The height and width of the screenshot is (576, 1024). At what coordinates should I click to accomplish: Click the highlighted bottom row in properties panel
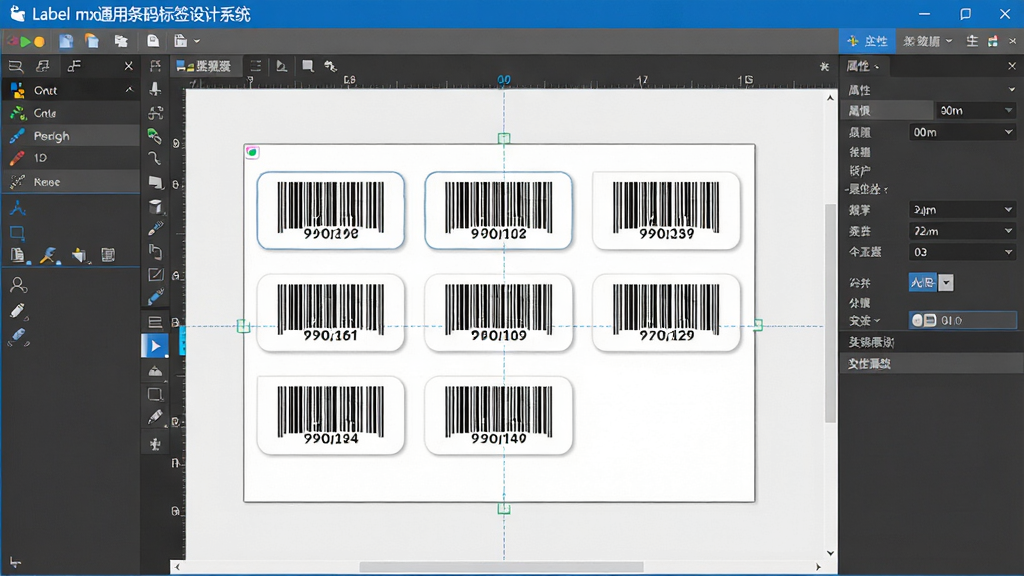[931, 364]
